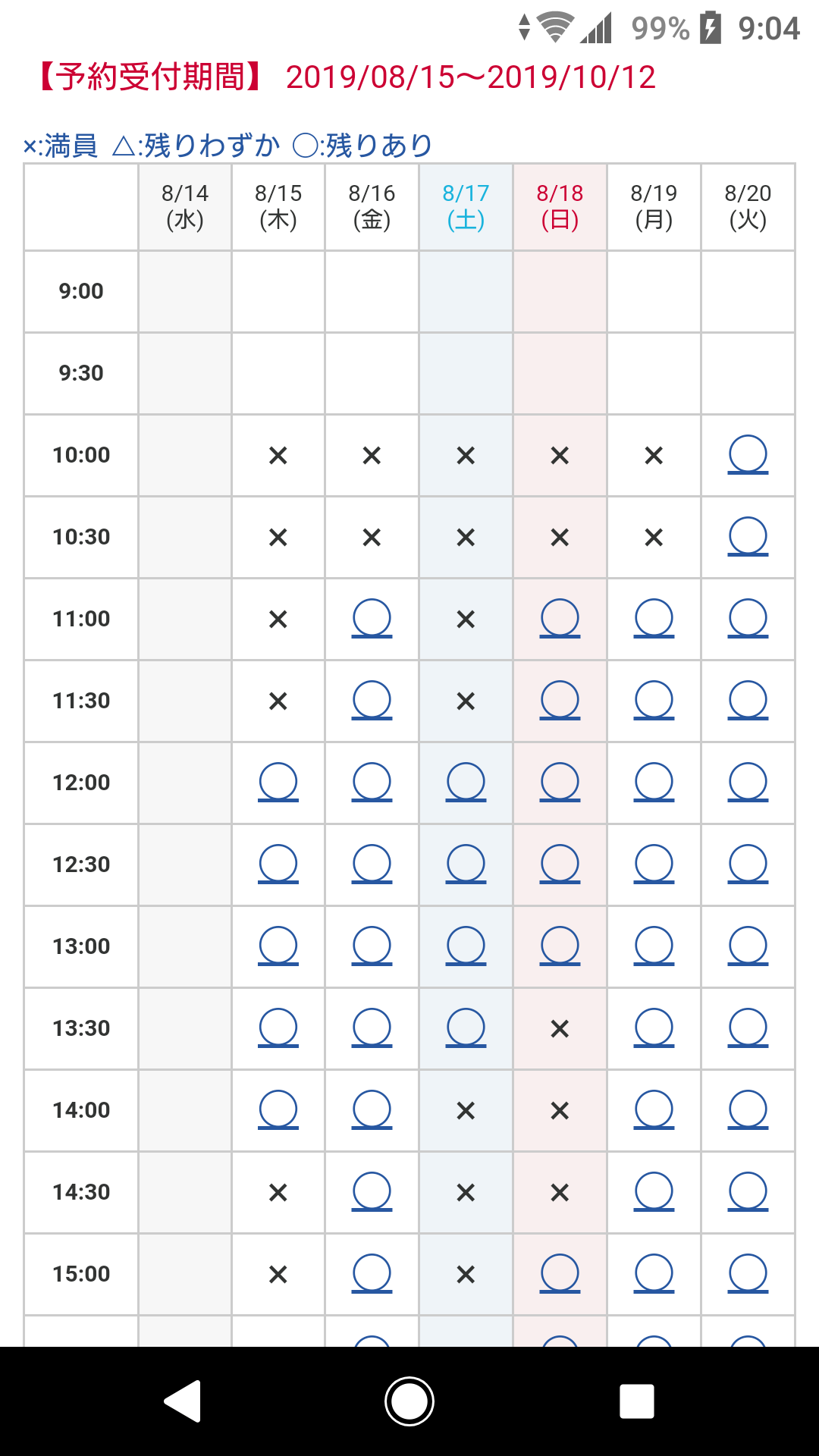Book the 8/15 14:00 available slot
Image resolution: width=819 pixels, height=1456 pixels.
coord(278,1110)
